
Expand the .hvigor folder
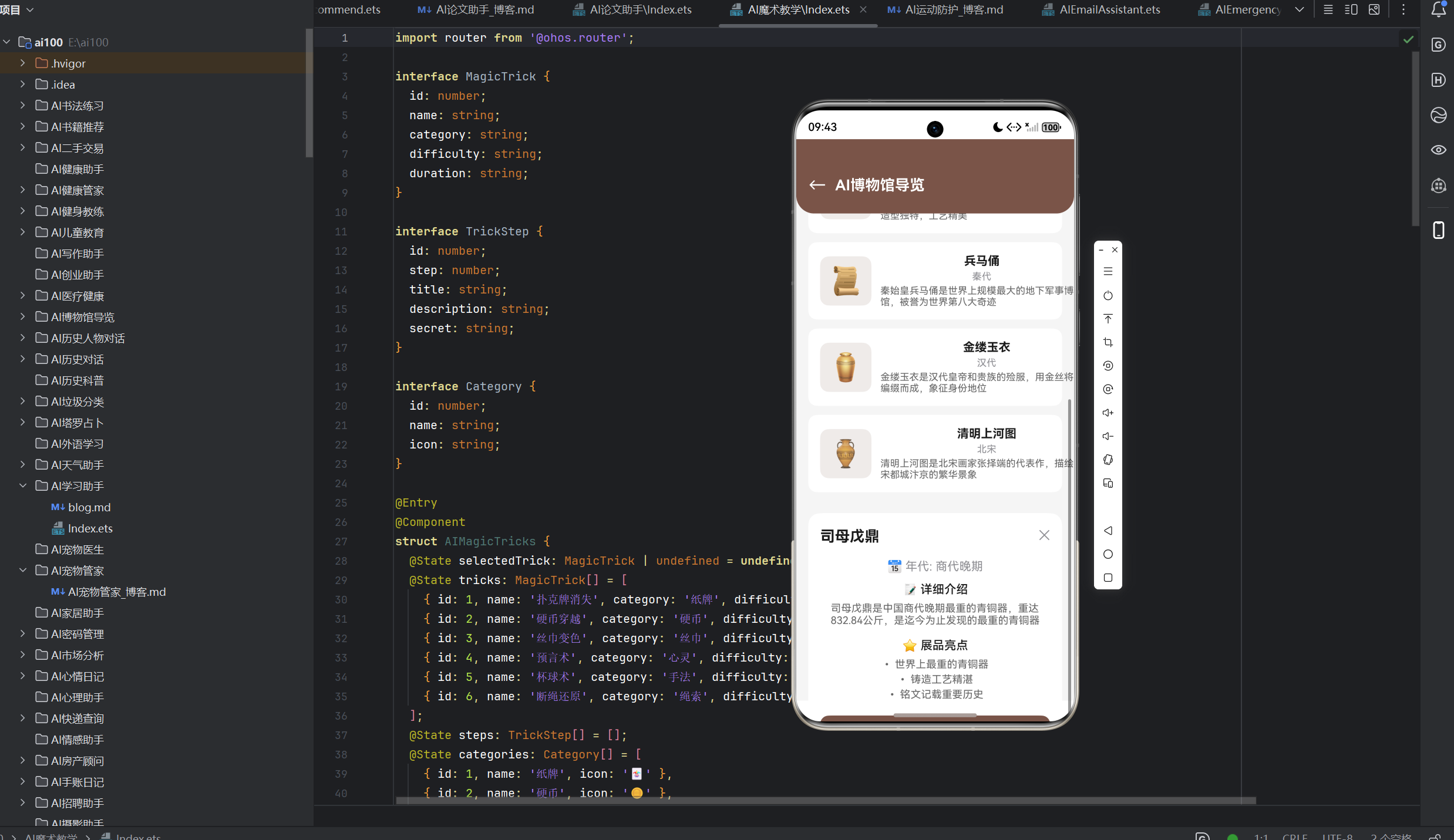pyautogui.click(x=23, y=63)
